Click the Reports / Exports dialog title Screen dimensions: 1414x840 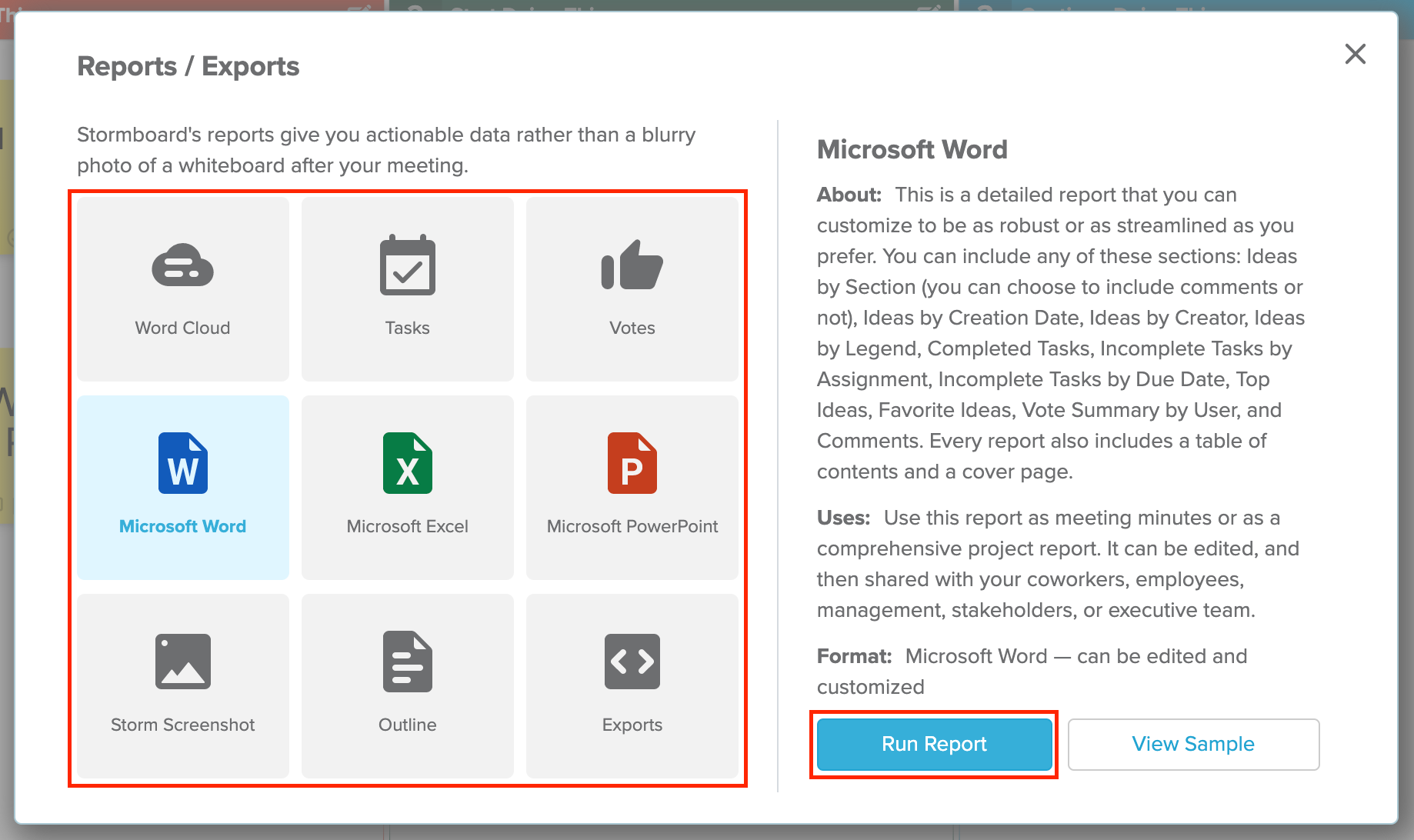[x=188, y=66]
